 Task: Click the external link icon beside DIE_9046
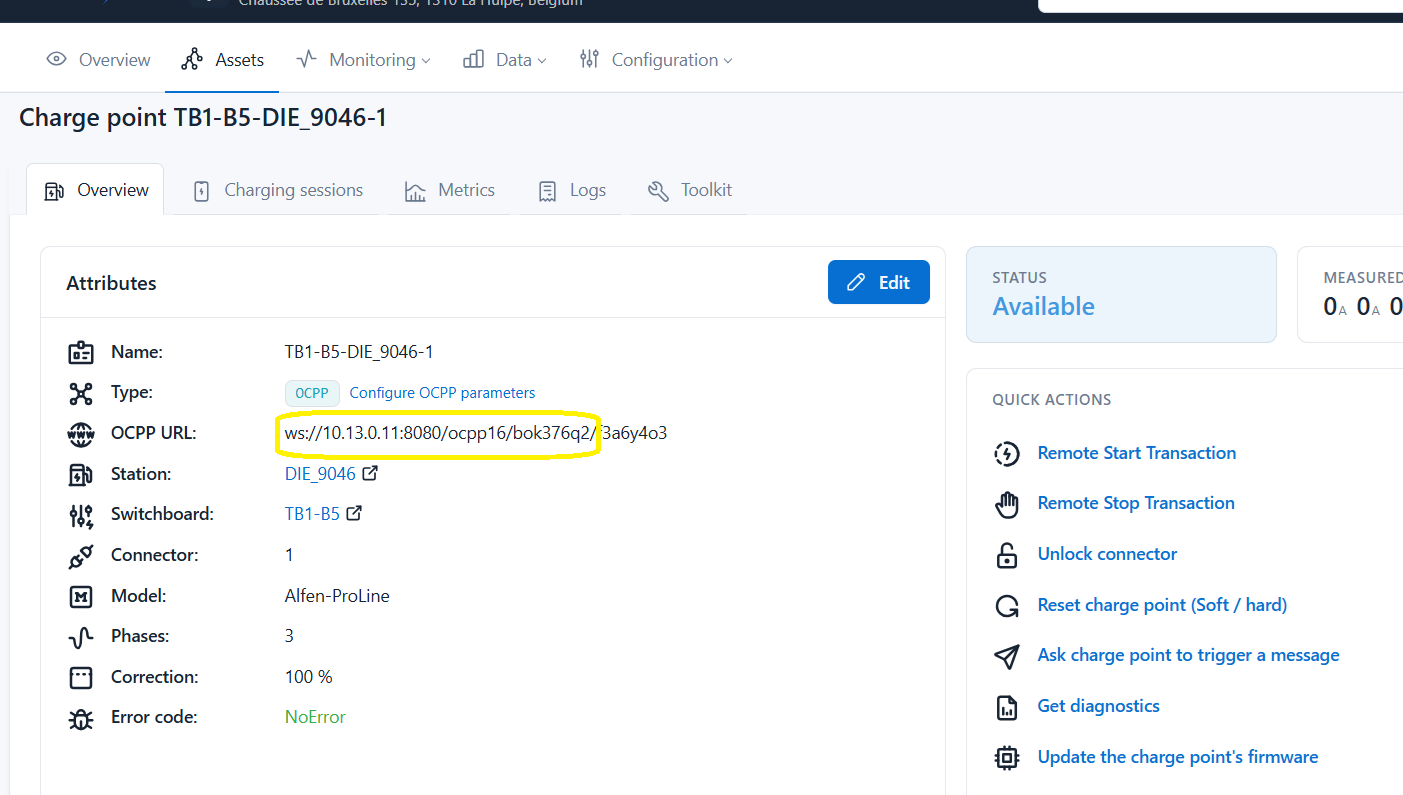(370, 474)
